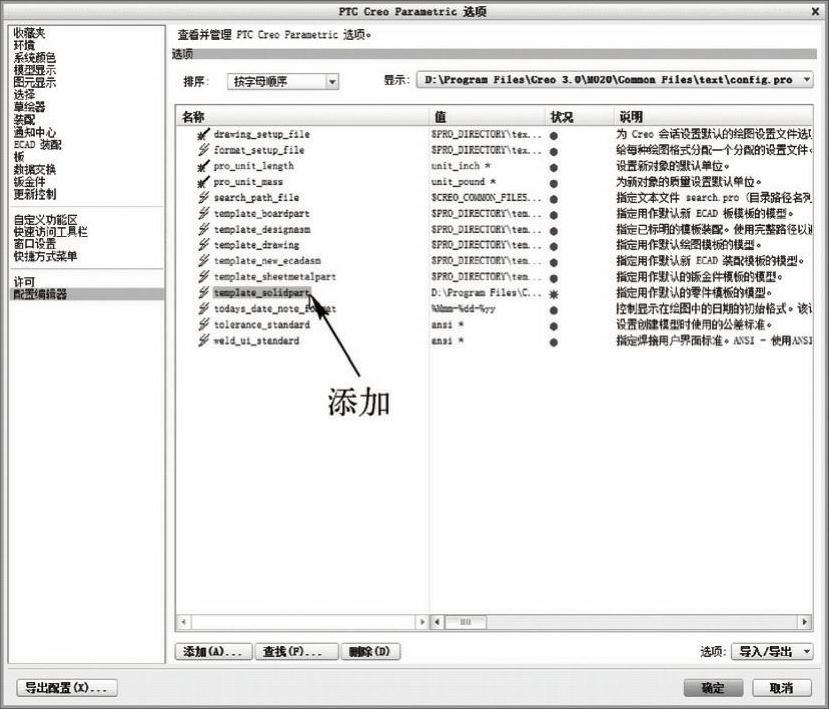The image size is (829, 709).
Task: Click the icon beside template_sheetmetalpart
Action: point(203,277)
